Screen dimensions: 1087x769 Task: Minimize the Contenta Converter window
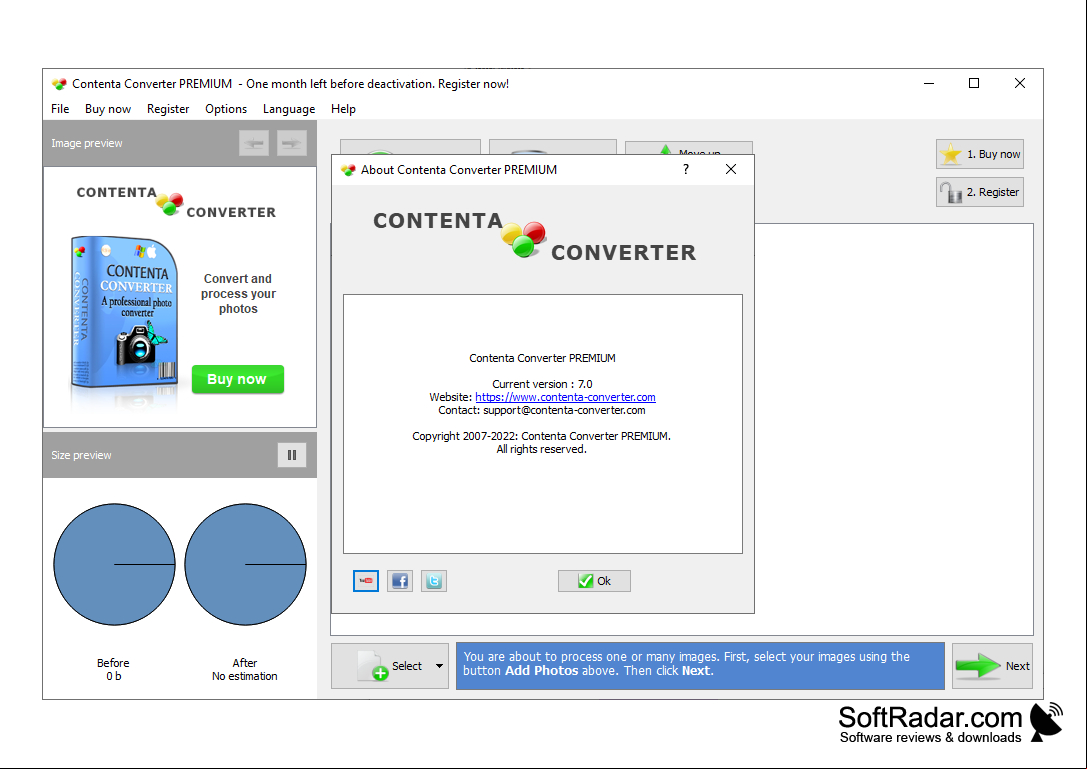point(929,83)
